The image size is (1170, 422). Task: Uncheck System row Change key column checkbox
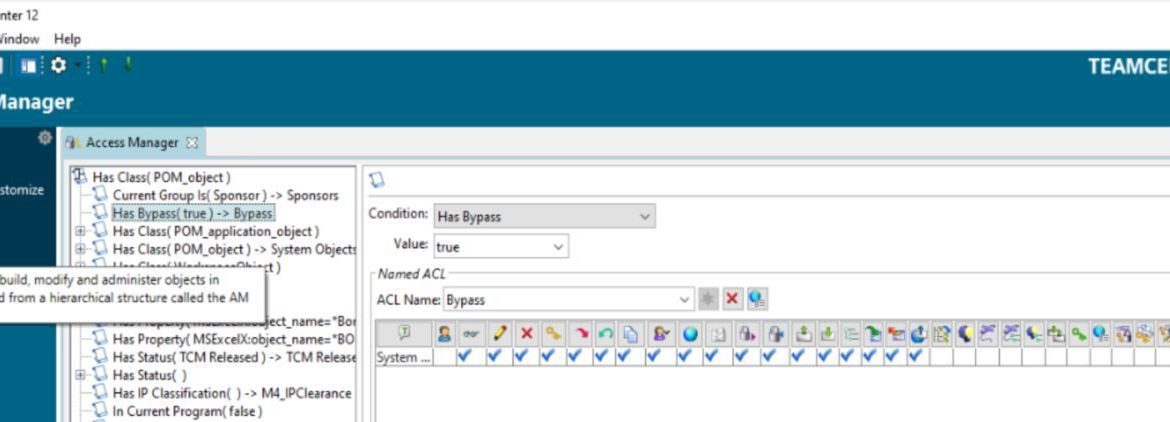coord(548,357)
